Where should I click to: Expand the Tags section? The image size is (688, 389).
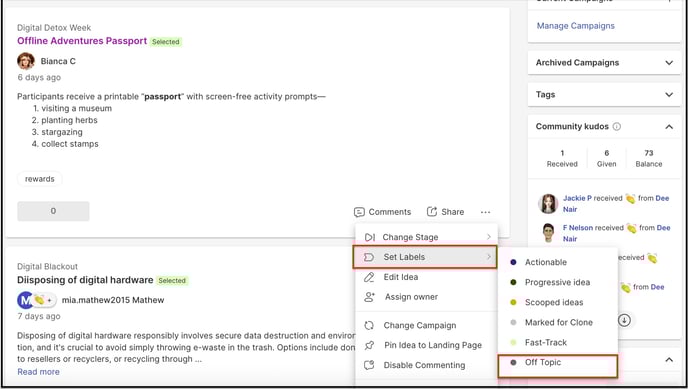669,95
